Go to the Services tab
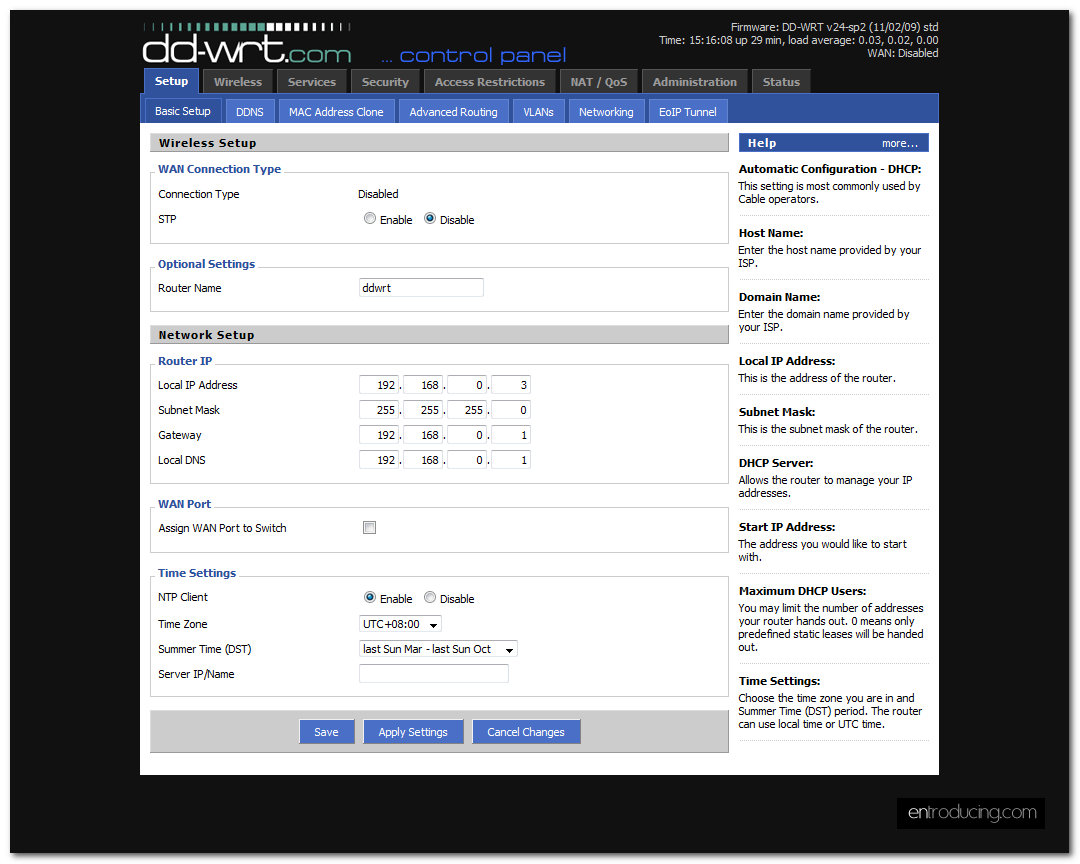 pos(312,82)
